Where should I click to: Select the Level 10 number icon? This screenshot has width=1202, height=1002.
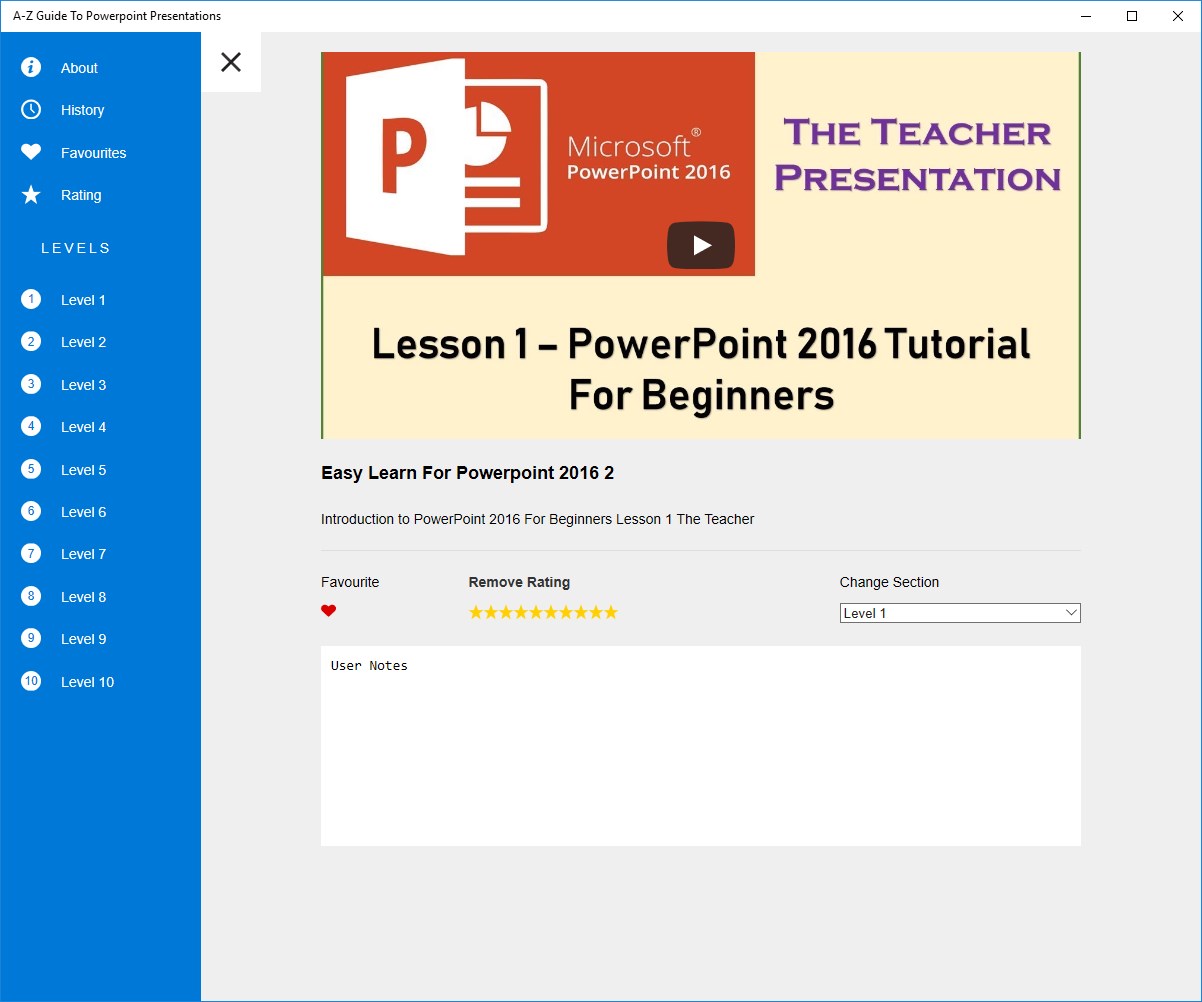[31, 681]
